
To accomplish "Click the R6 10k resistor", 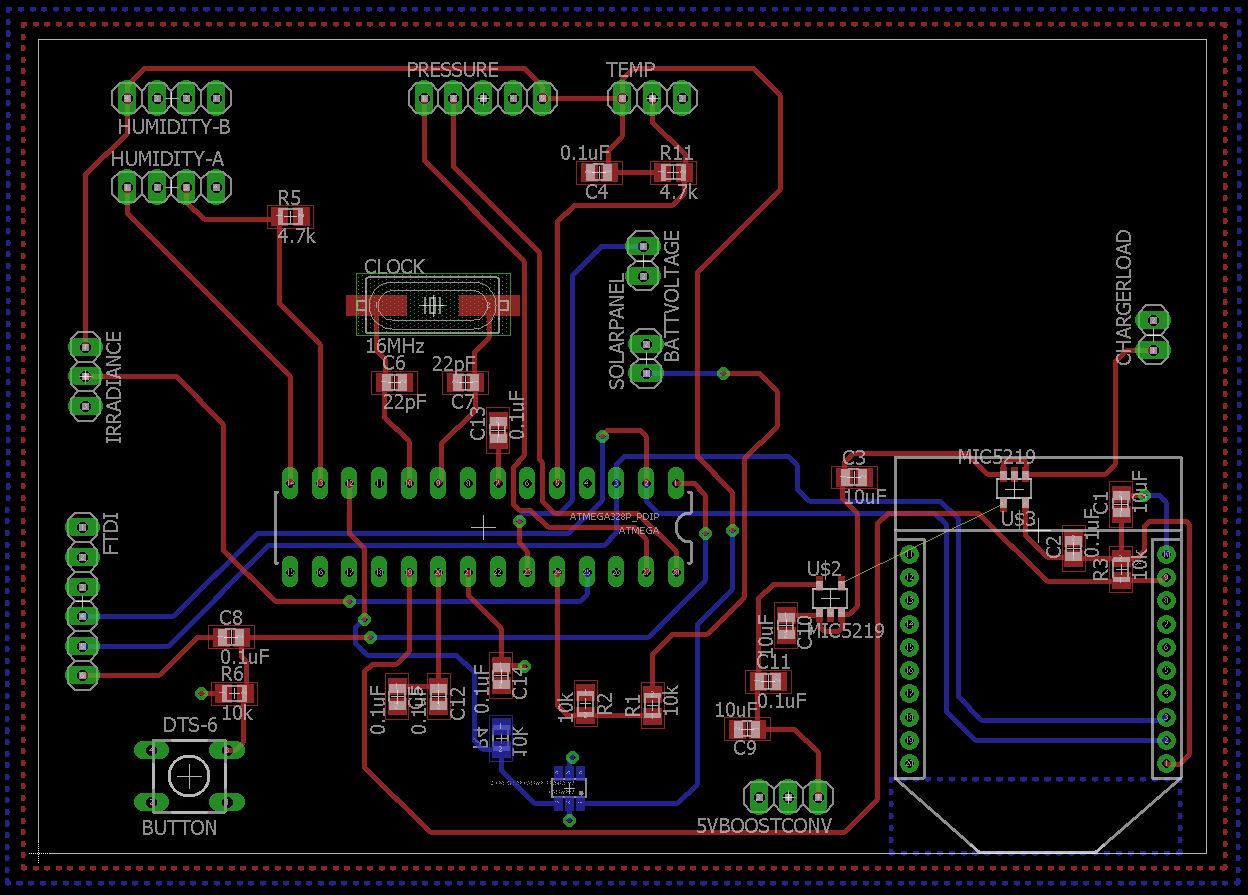I will point(233,693).
